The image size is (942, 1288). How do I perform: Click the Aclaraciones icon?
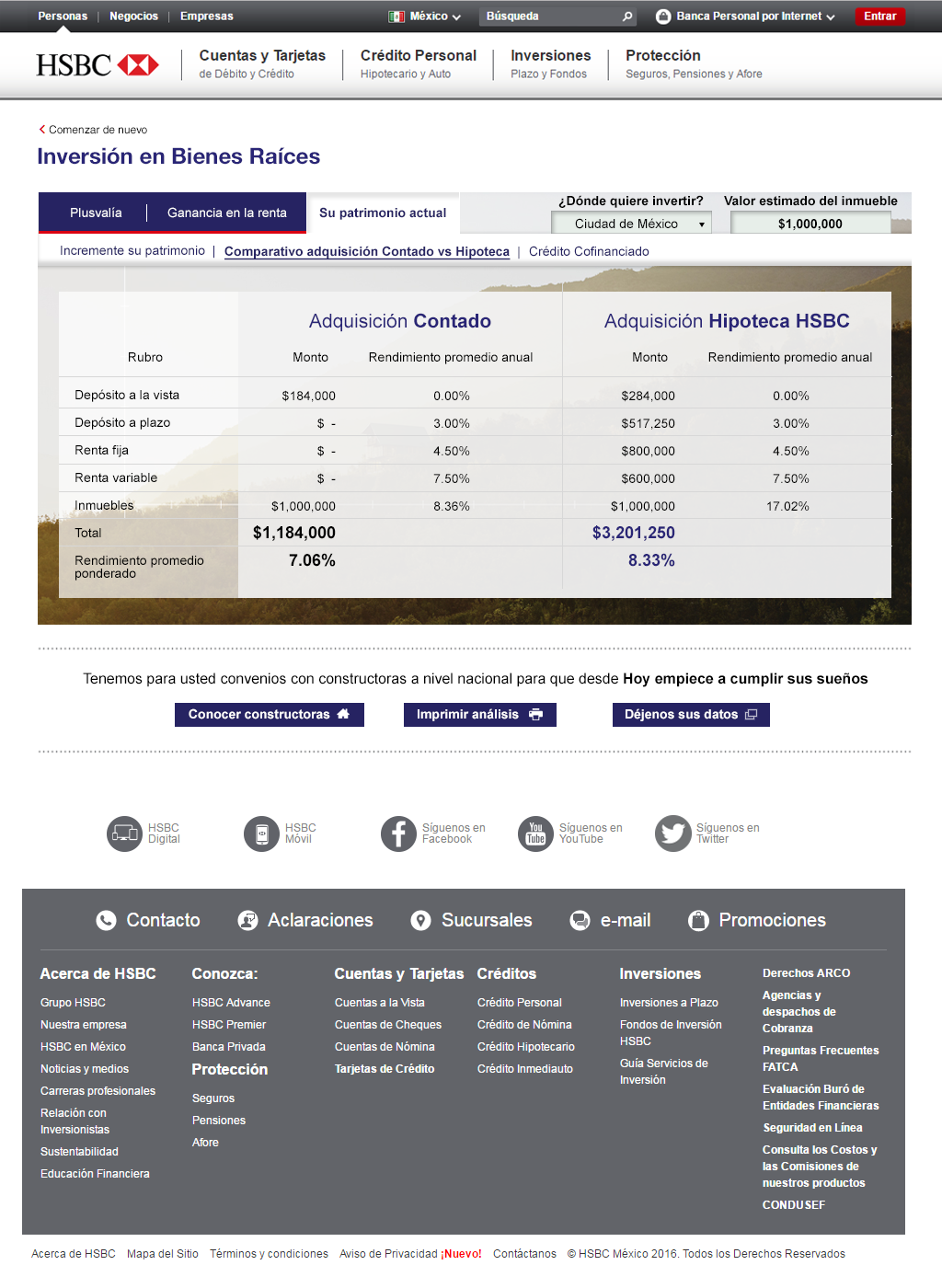point(247,920)
